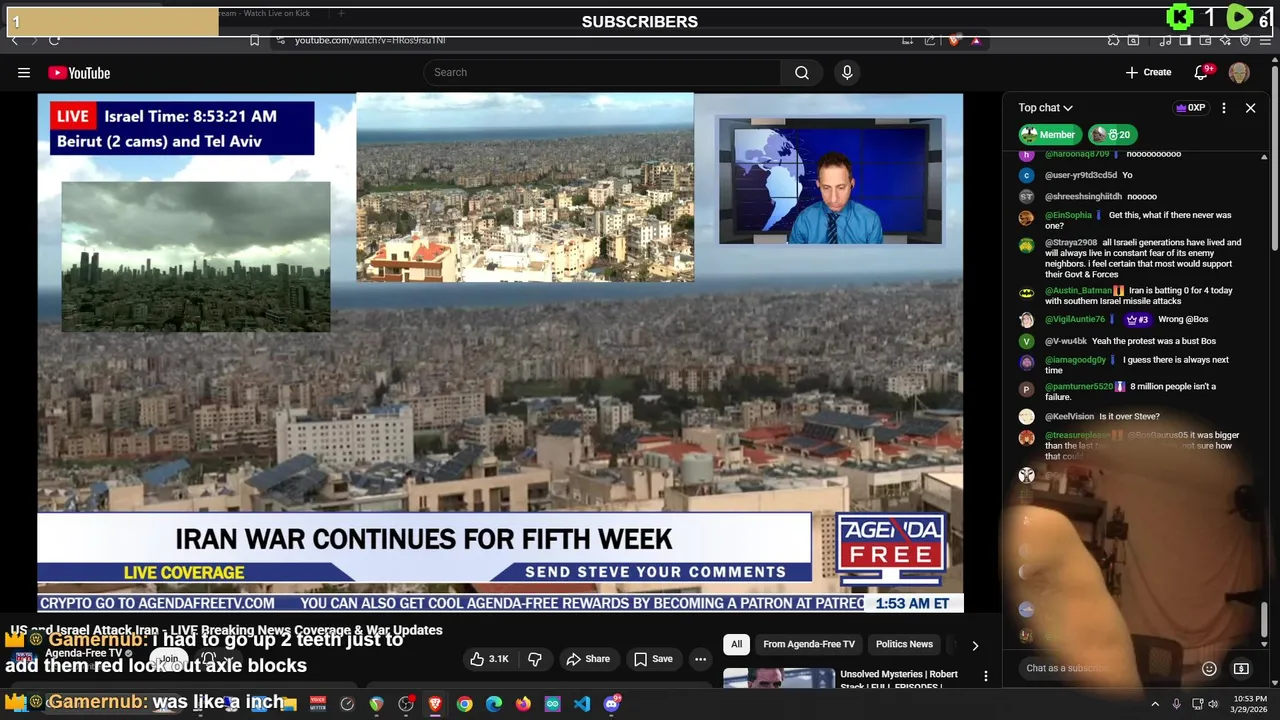The height and width of the screenshot is (720, 1280).
Task: Open Agenda-Free TV channel name link
Action: pyautogui.click(x=84, y=653)
